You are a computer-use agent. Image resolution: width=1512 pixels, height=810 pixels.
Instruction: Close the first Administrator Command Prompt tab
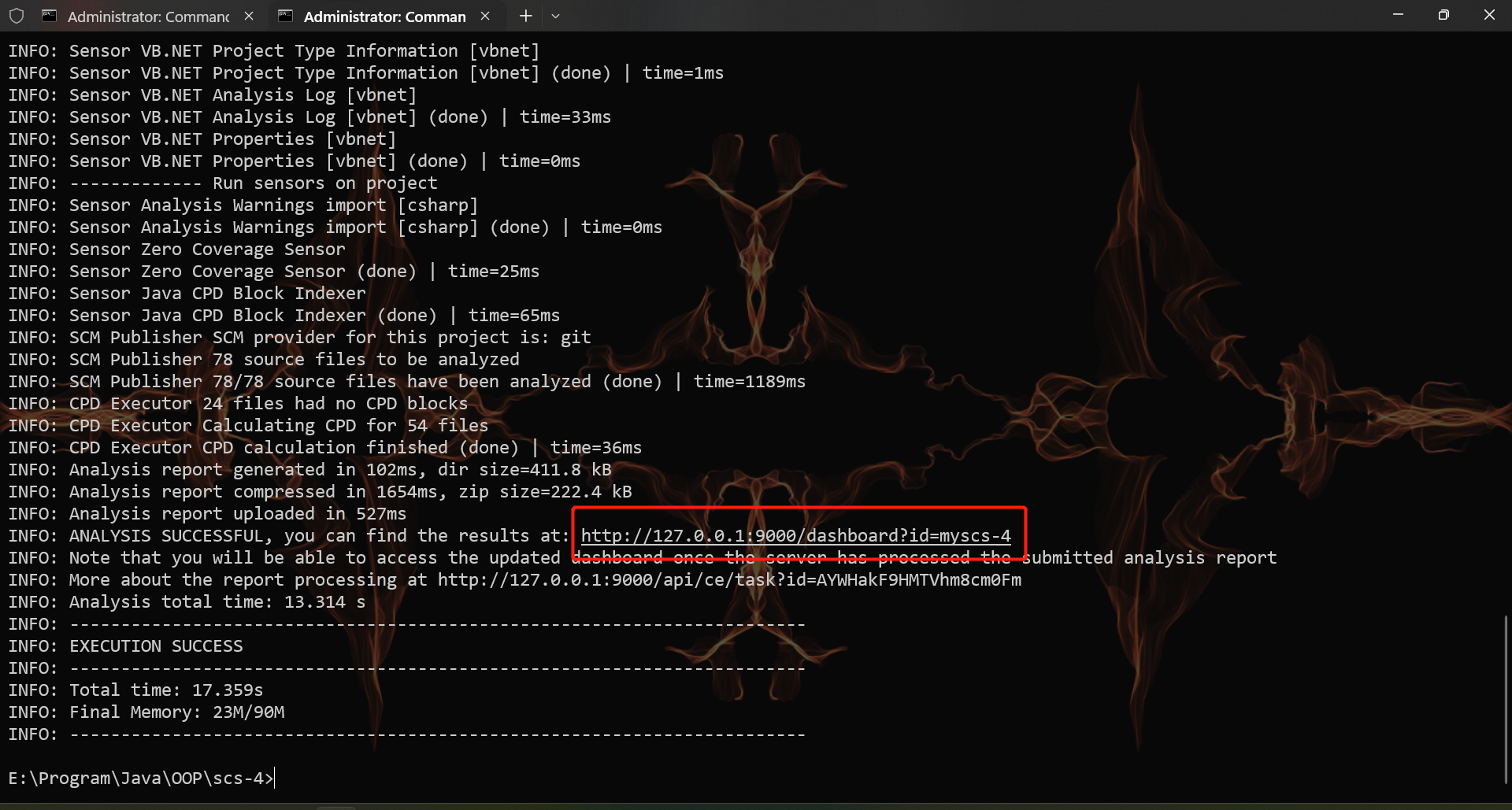pyautogui.click(x=249, y=16)
